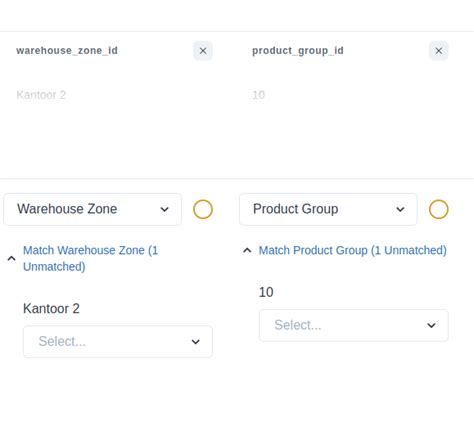Viewport: 474px width, 435px height.
Task: Click the product_group_id column header
Action: click(298, 51)
